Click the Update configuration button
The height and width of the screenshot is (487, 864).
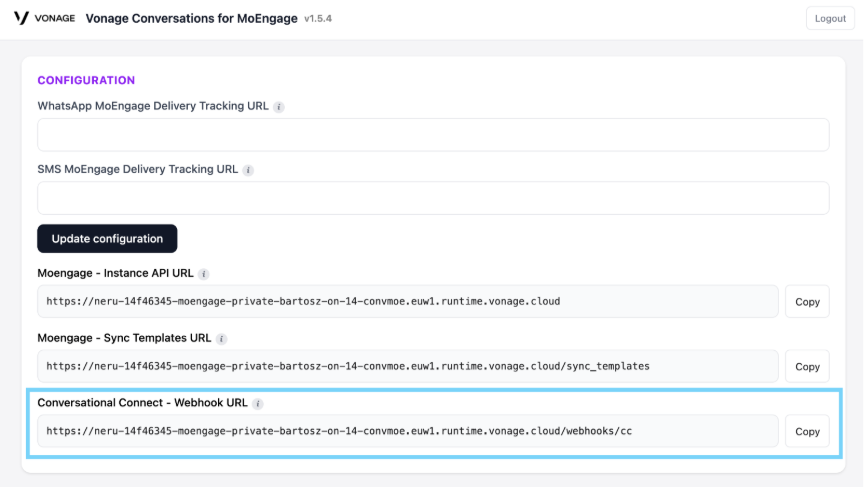coord(107,239)
